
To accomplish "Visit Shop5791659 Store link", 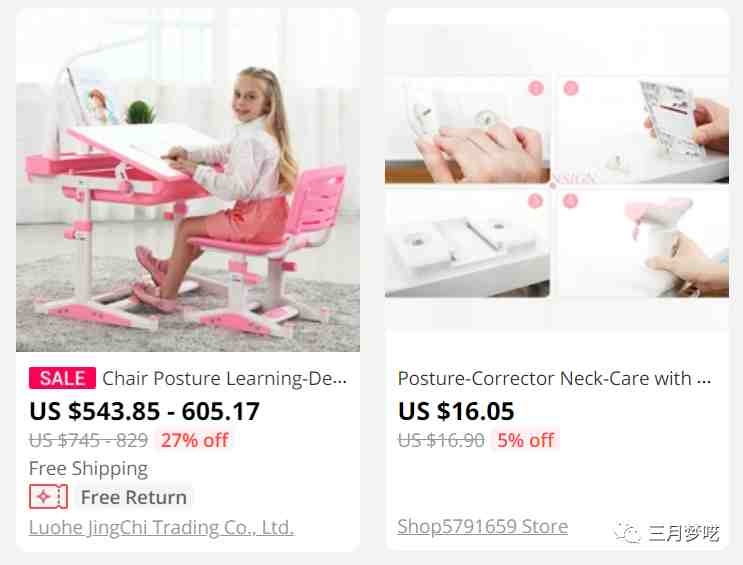I will click(x=482, y=526).
